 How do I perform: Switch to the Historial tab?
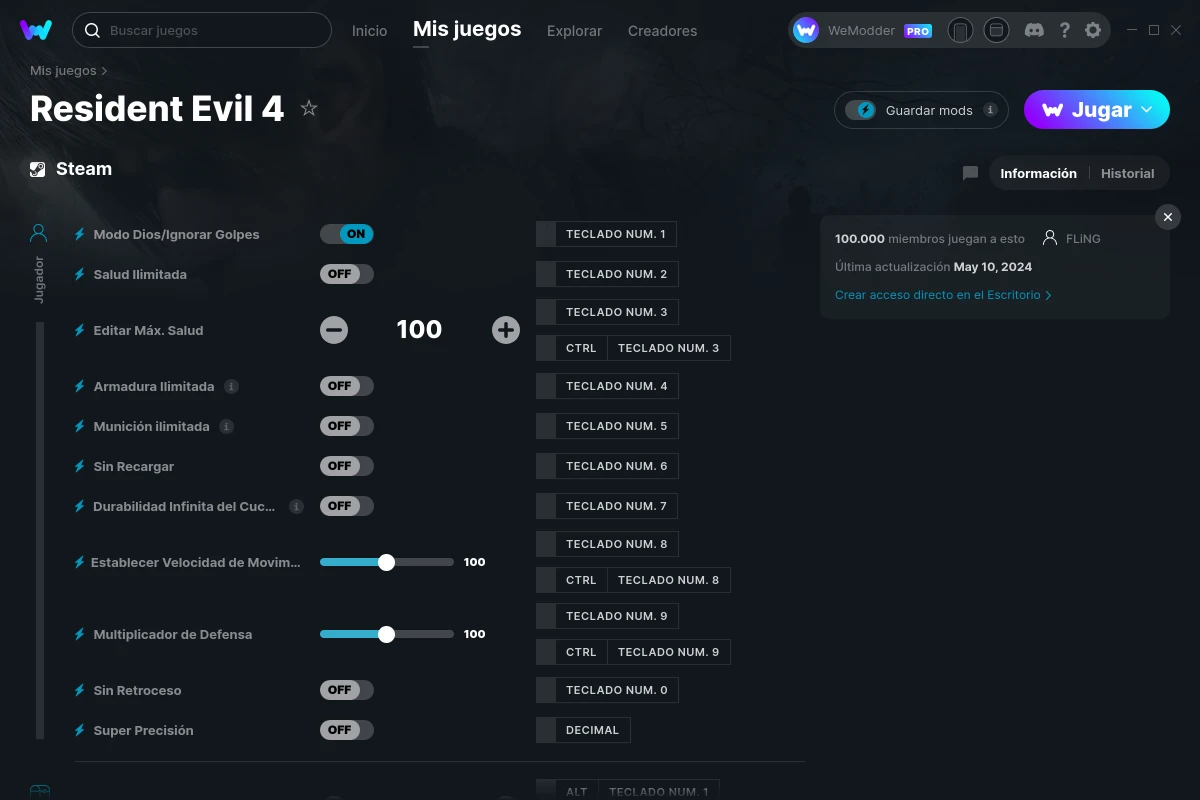coord(1127,172)
